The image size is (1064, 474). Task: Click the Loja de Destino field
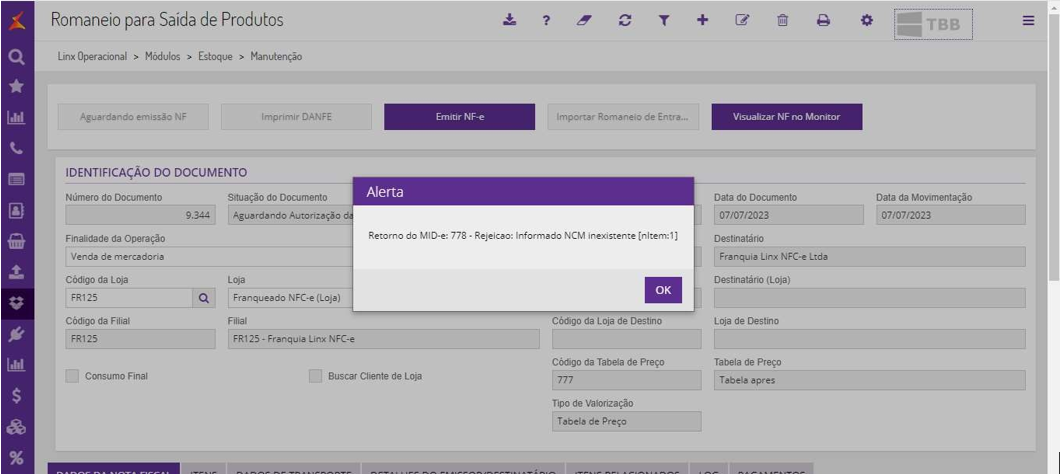click(x=869, y=339)
